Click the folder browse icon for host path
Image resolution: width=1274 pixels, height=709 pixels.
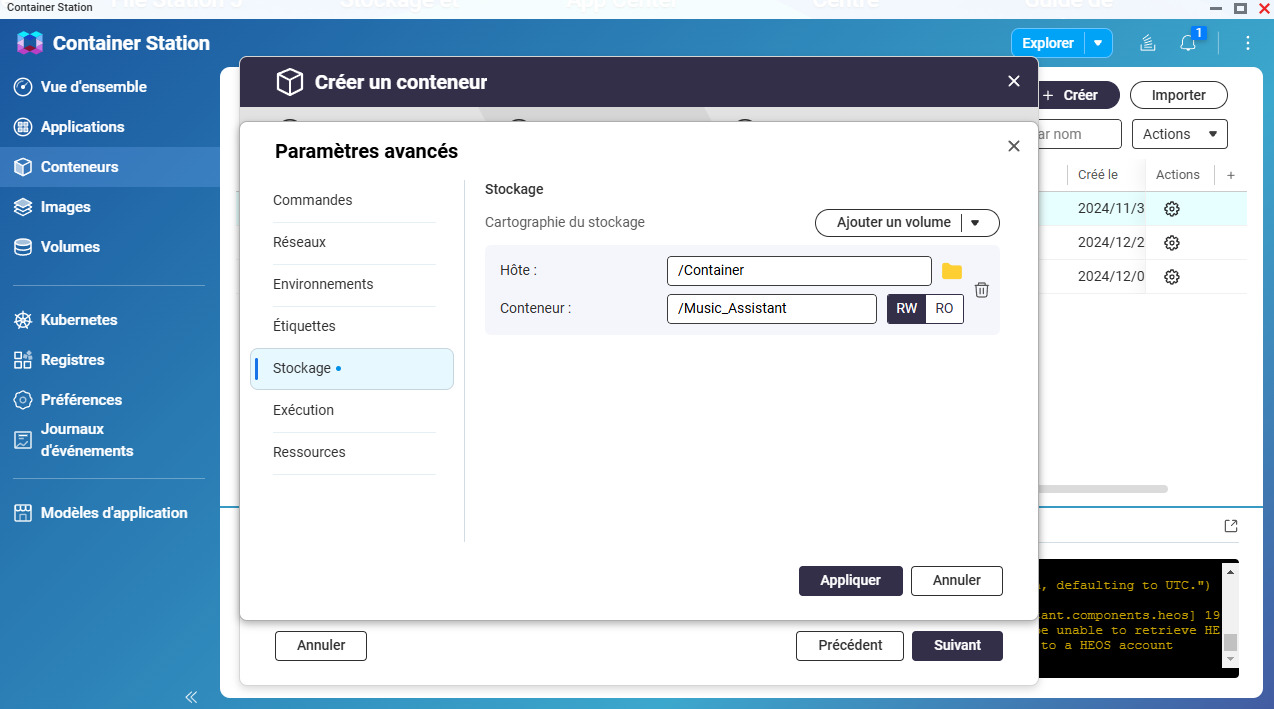(951, 271)
